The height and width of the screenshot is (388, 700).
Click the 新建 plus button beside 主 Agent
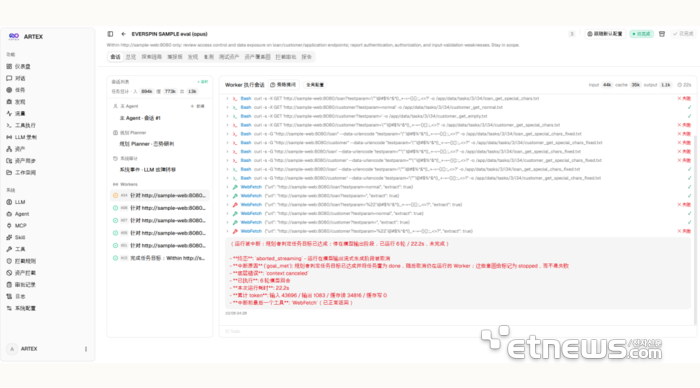point(197,106)
